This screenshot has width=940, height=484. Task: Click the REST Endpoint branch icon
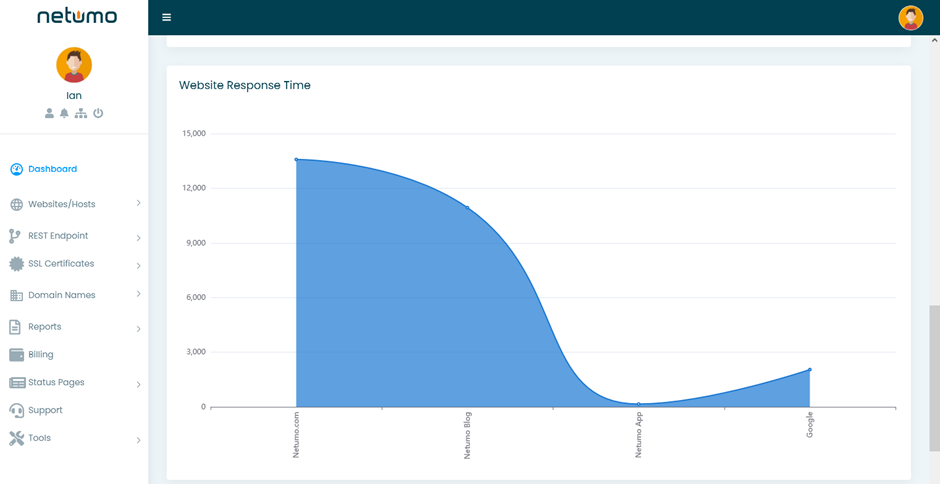tap(14, 236)
